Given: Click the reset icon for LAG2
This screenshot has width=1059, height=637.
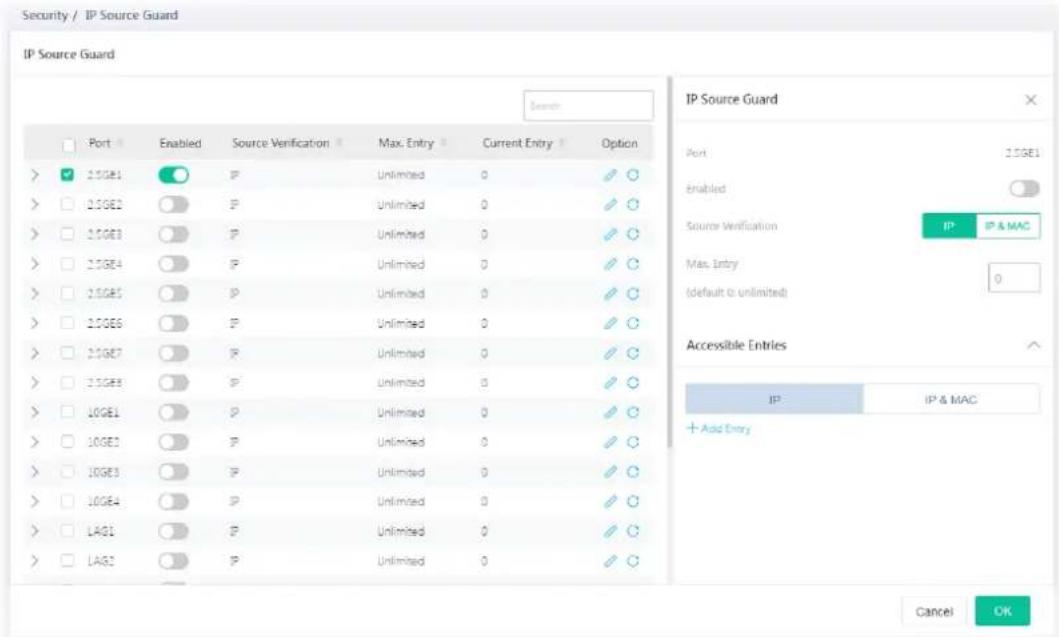Looking at the screenshot, I should (633, 561).
